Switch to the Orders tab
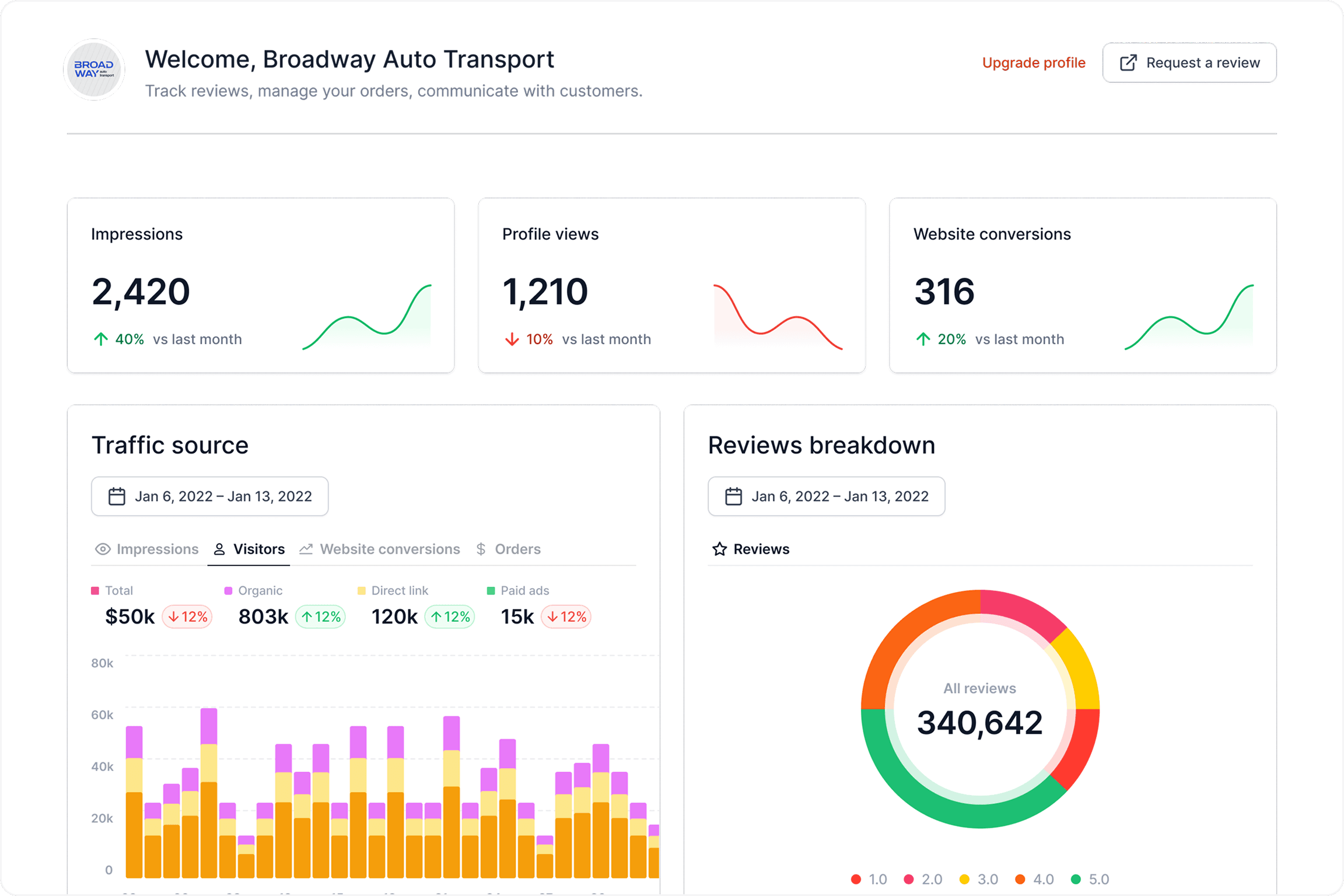Screen dimensions: 1344x896 tap(517, 549)
